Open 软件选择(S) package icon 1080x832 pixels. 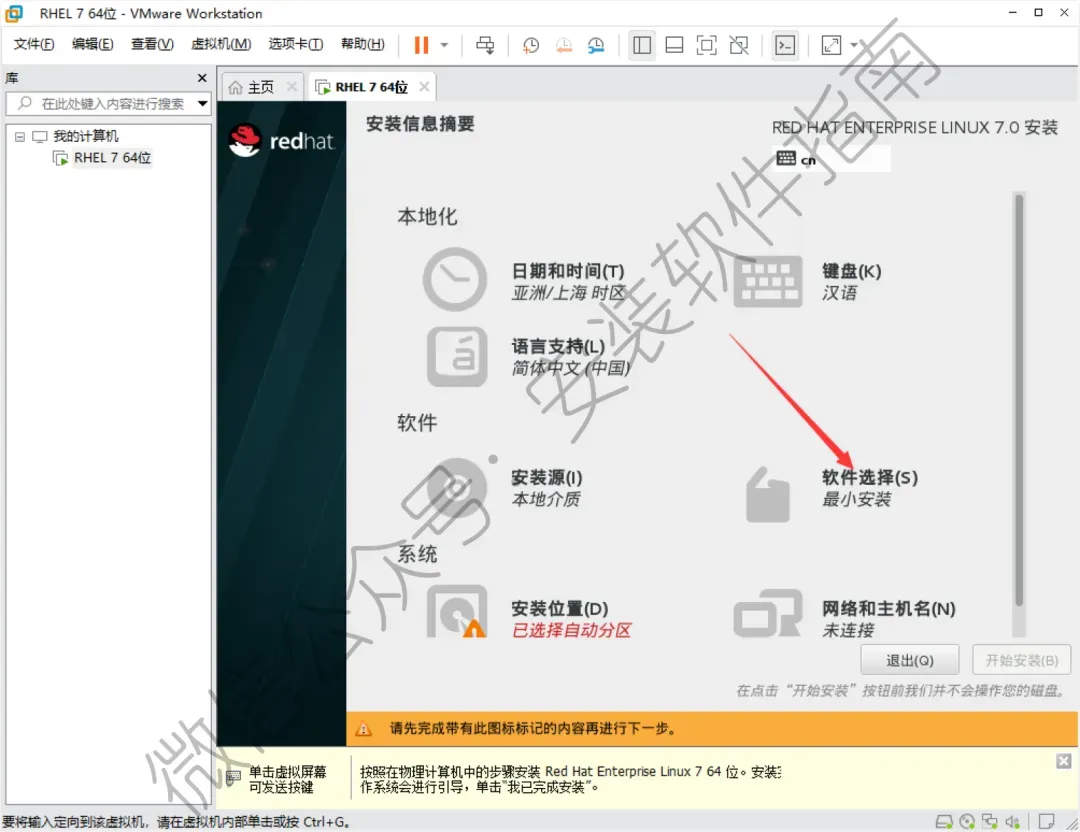tap(768, 495)
